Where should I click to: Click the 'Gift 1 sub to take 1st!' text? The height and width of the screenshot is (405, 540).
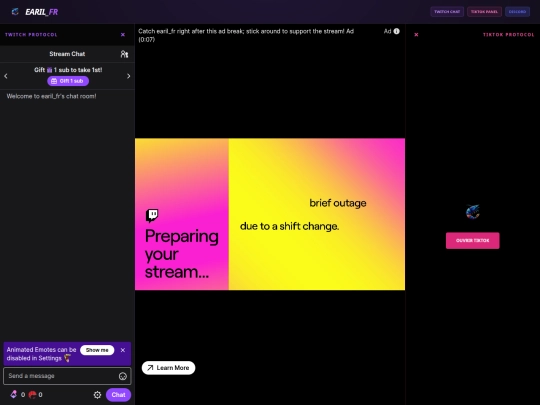68,70
